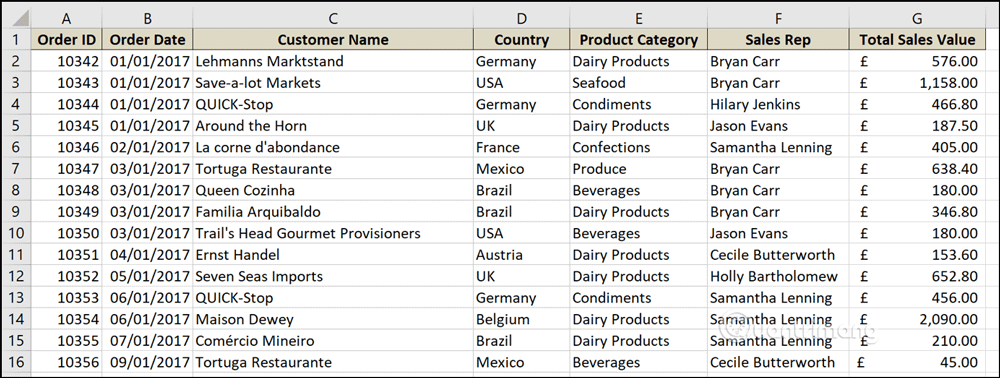Select column G header
This screenshot has height=378, width=1000.
(x=917, y=18)
